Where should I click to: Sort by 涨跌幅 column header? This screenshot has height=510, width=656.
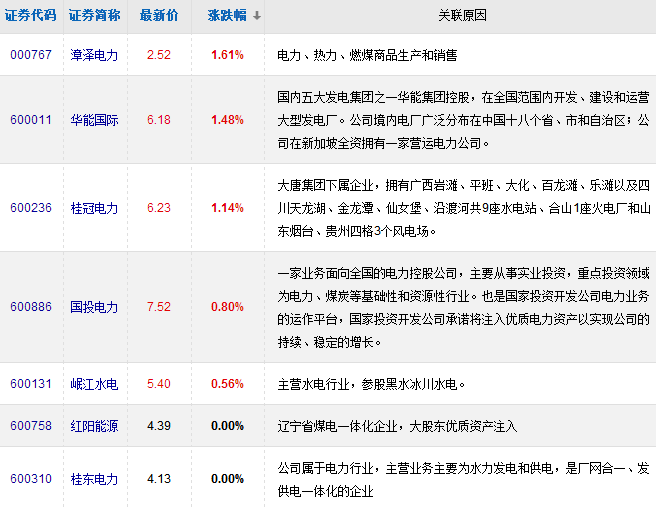pos(227,15)
